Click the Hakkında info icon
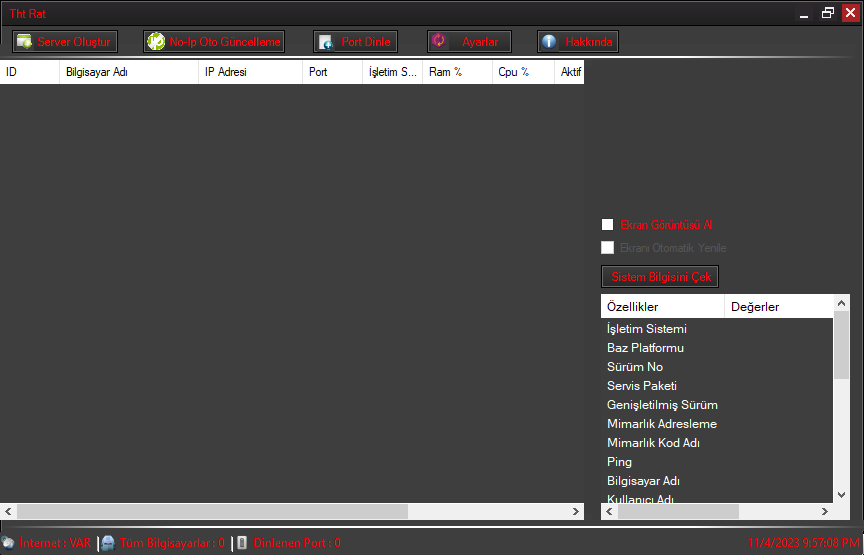The height and width of the screenshot is (555, 864). click(548, 42)
